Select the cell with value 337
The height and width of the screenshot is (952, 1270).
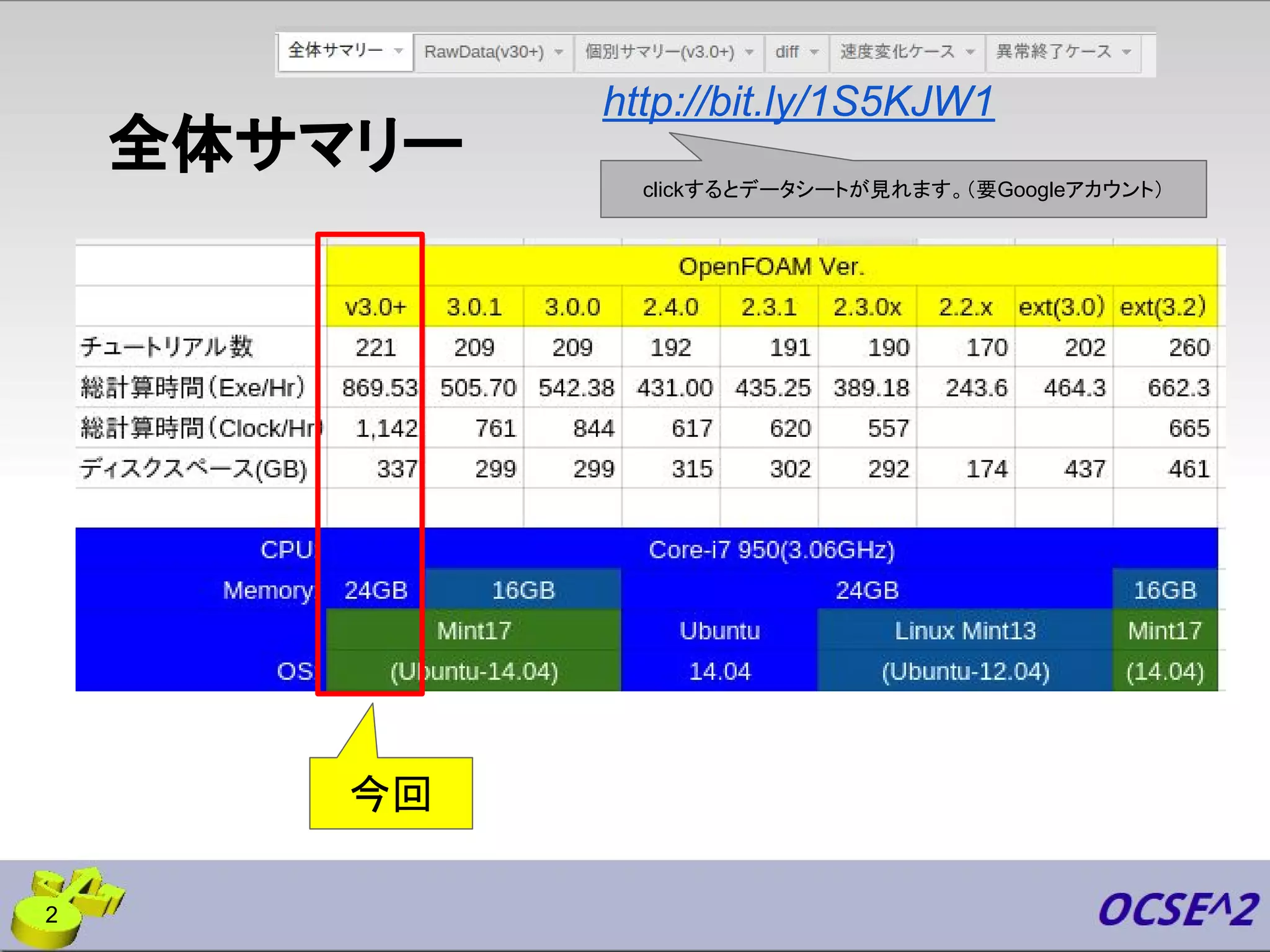click(x=376, y=469)
